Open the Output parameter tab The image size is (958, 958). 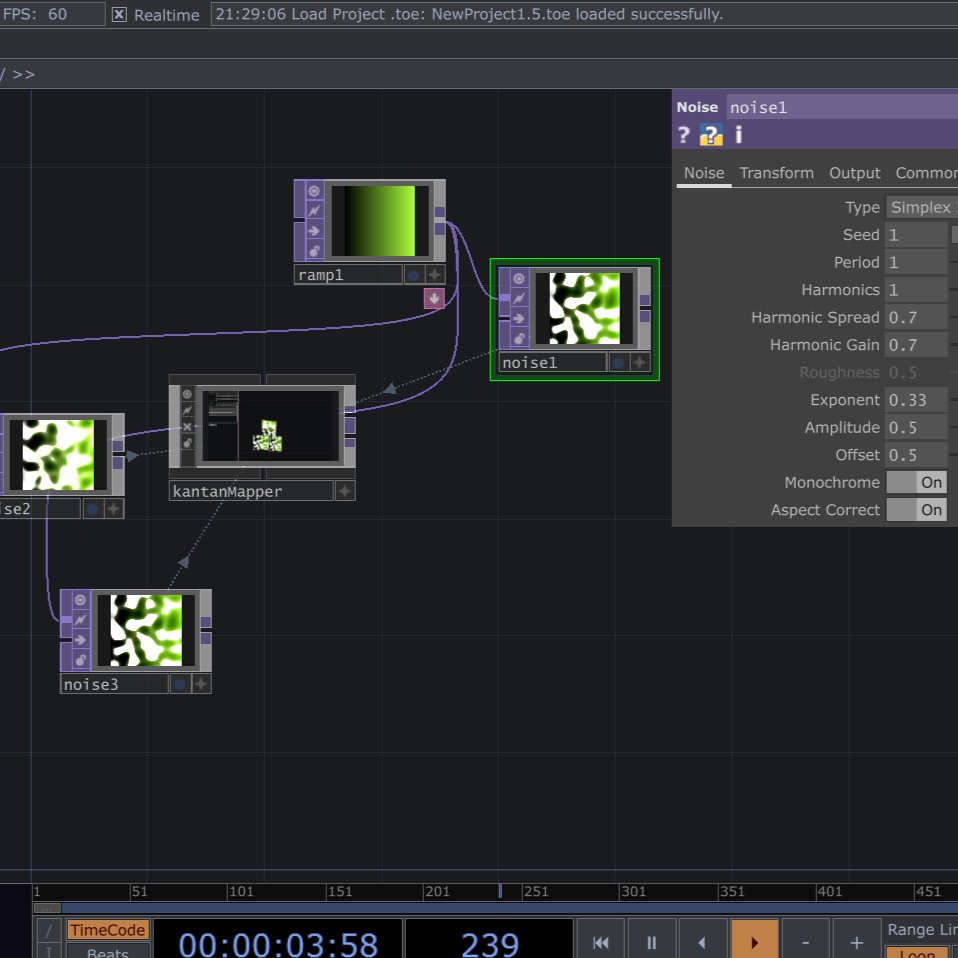pos(855,172)
